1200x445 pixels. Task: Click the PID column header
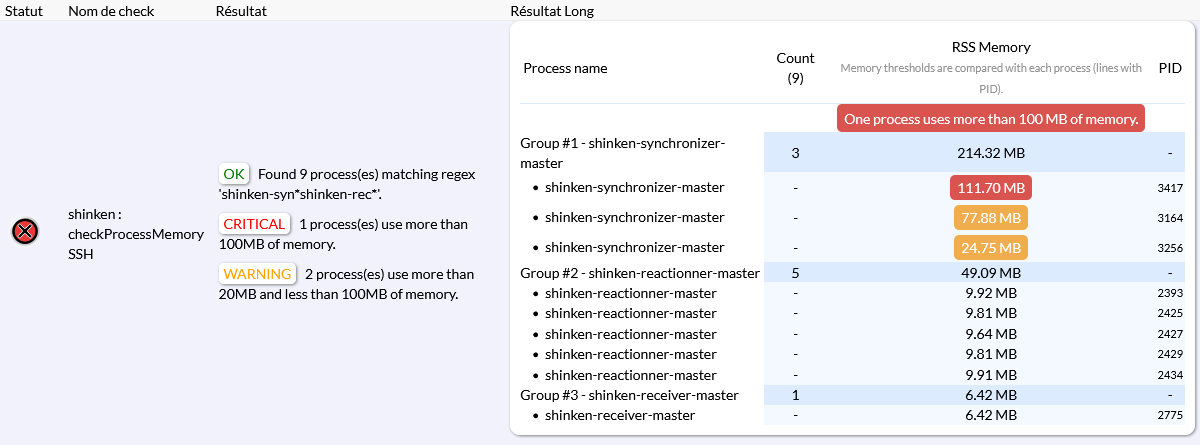point(1170,68)
